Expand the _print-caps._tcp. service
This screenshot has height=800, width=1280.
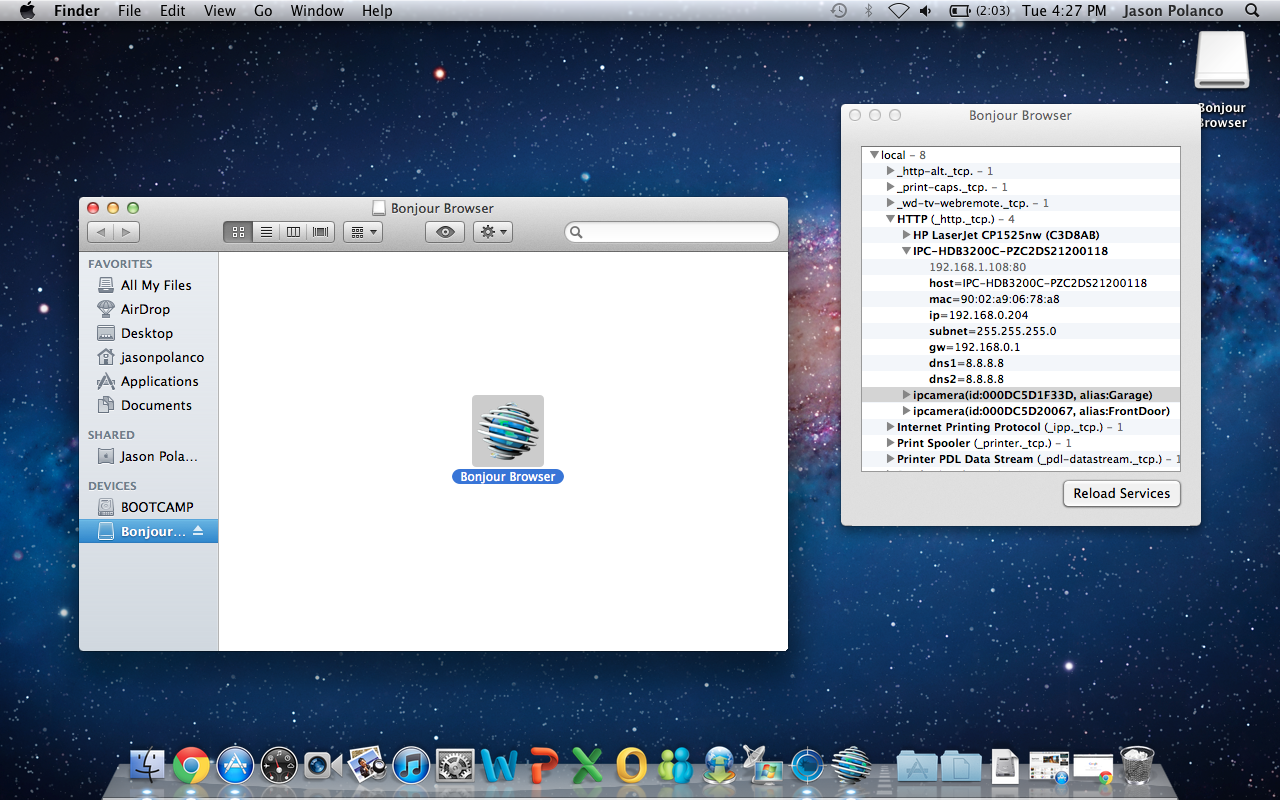point(890,187)
